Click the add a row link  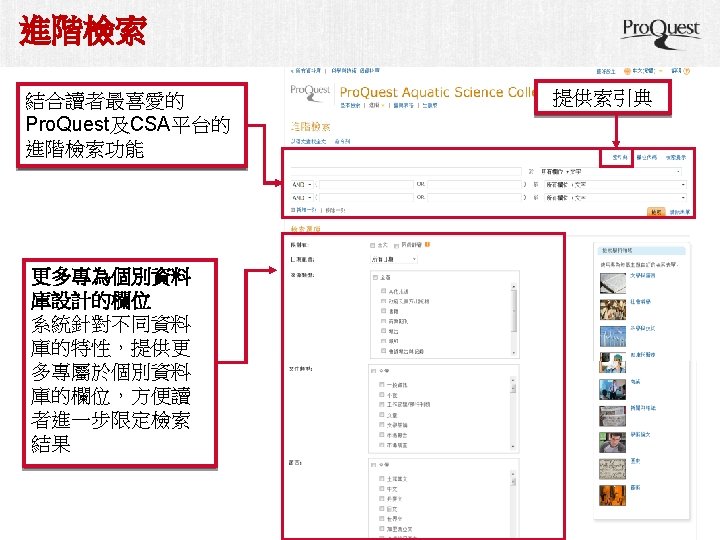tap(304, 210)
